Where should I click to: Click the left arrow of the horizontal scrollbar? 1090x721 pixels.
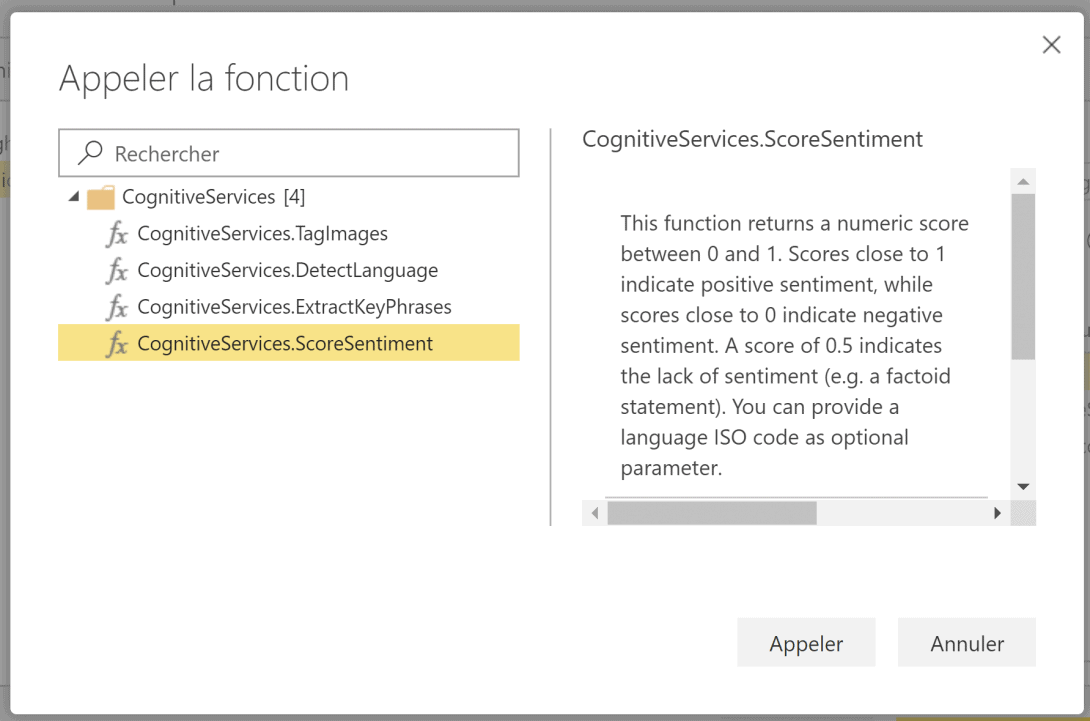coord(593,512)
